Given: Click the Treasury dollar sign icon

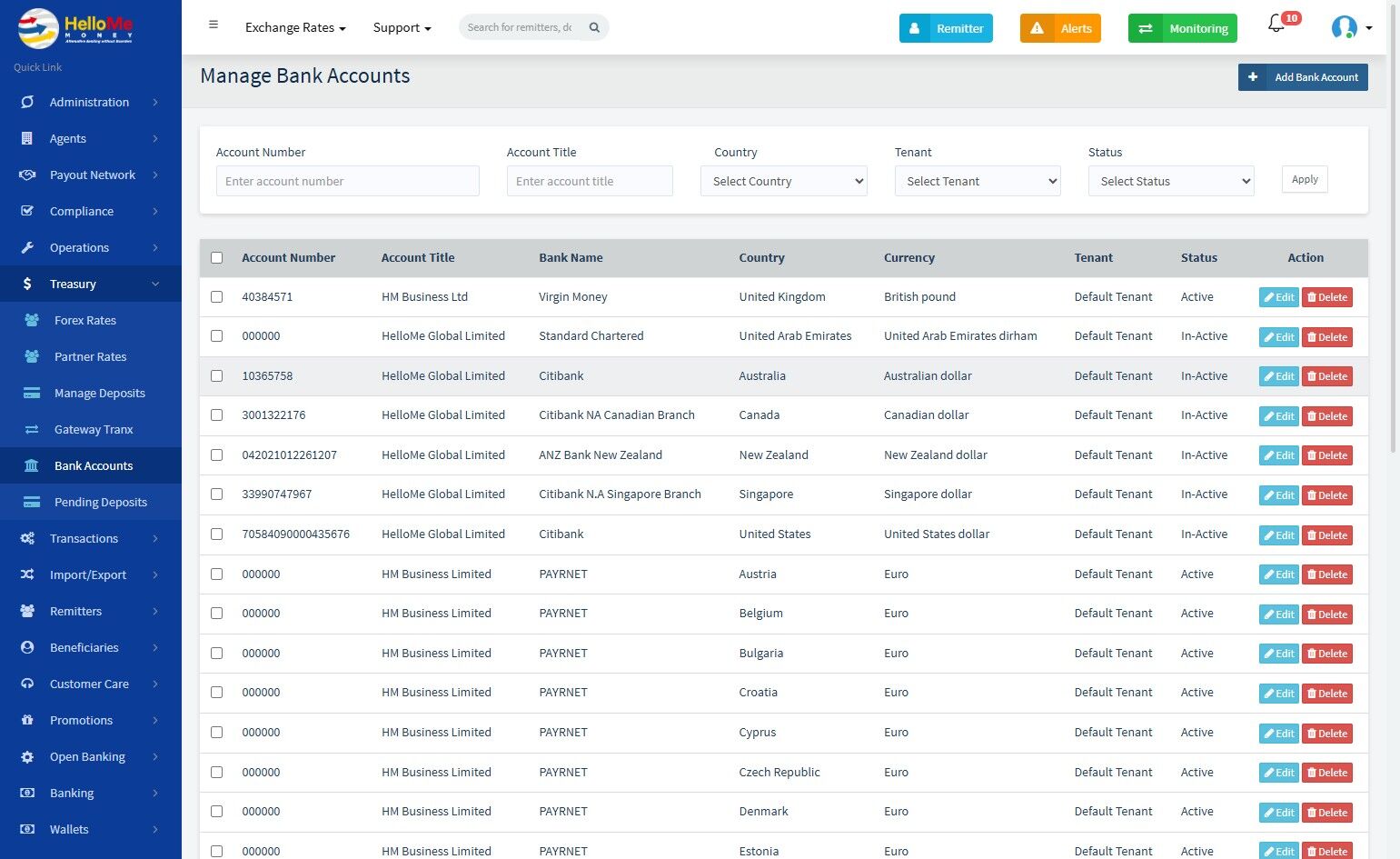Looking at the screenshot, I should pyautogui.click(x=27, y=284).
